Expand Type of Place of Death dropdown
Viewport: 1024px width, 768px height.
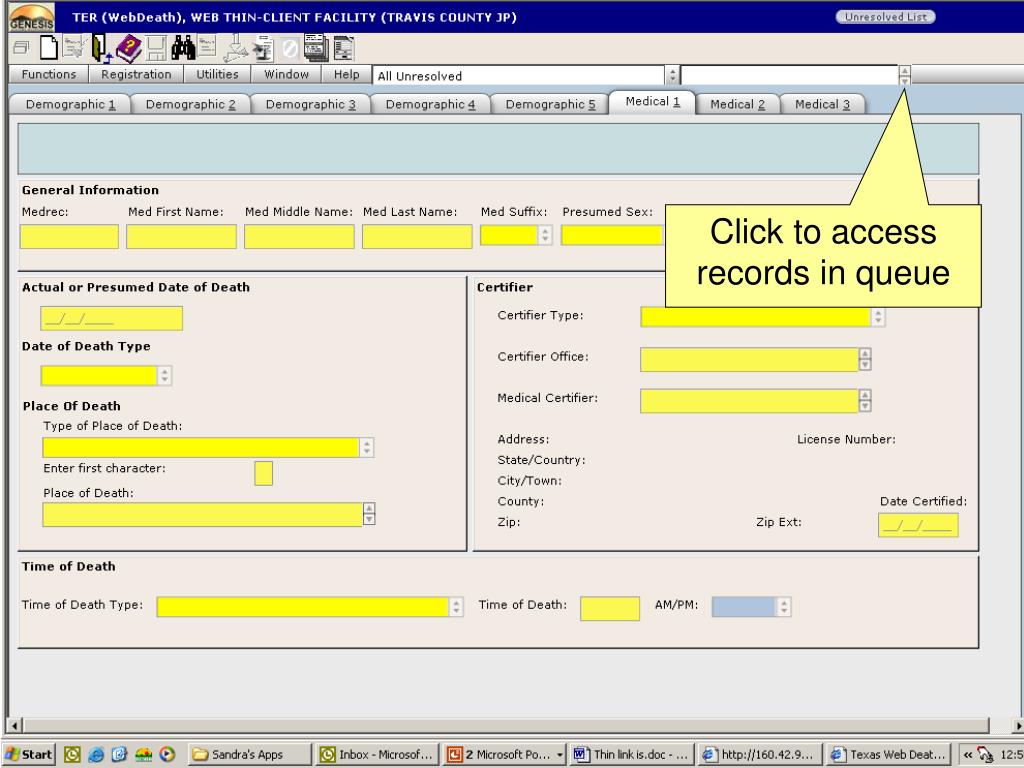(366, 447)
